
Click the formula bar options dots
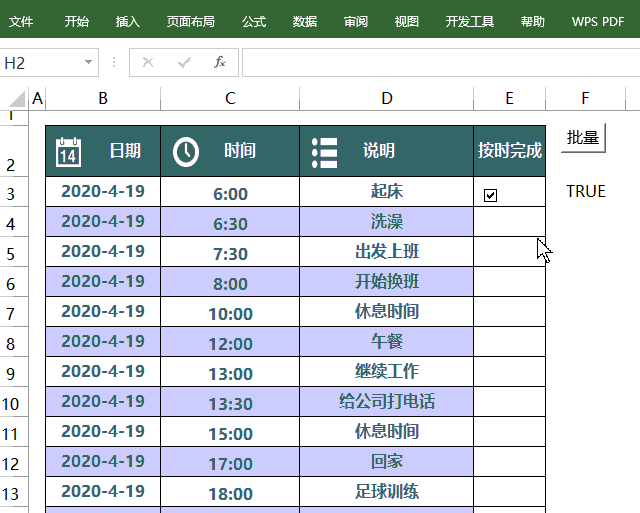click(114, 62)
